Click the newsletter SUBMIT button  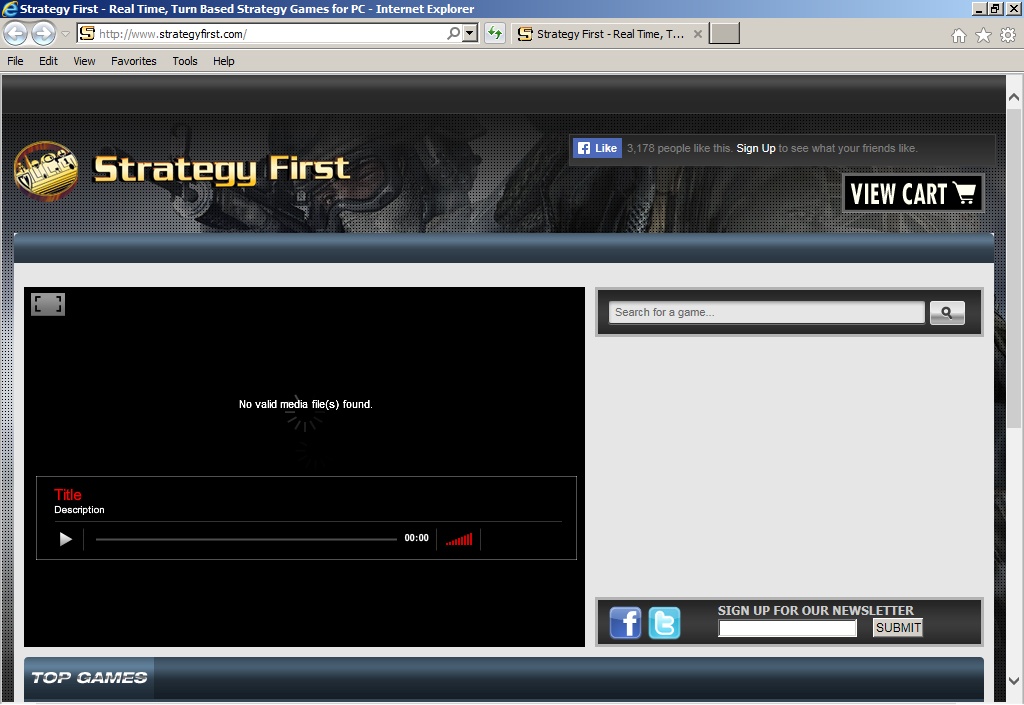pos(898,628)
